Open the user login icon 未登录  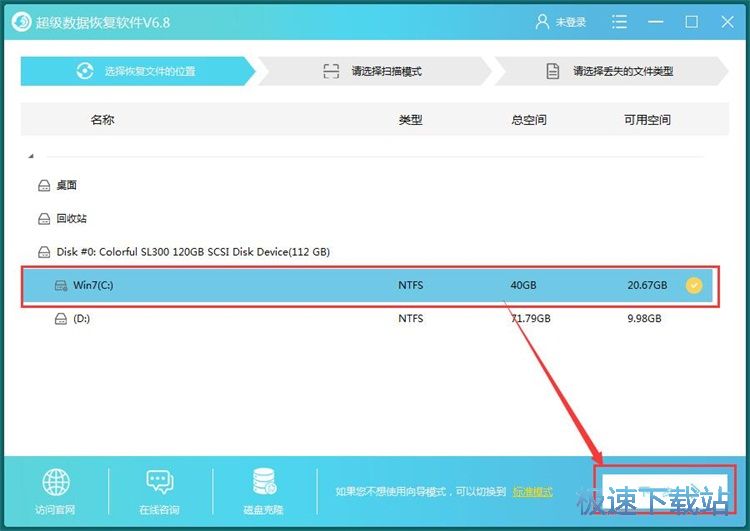click(x=542, y=22)
